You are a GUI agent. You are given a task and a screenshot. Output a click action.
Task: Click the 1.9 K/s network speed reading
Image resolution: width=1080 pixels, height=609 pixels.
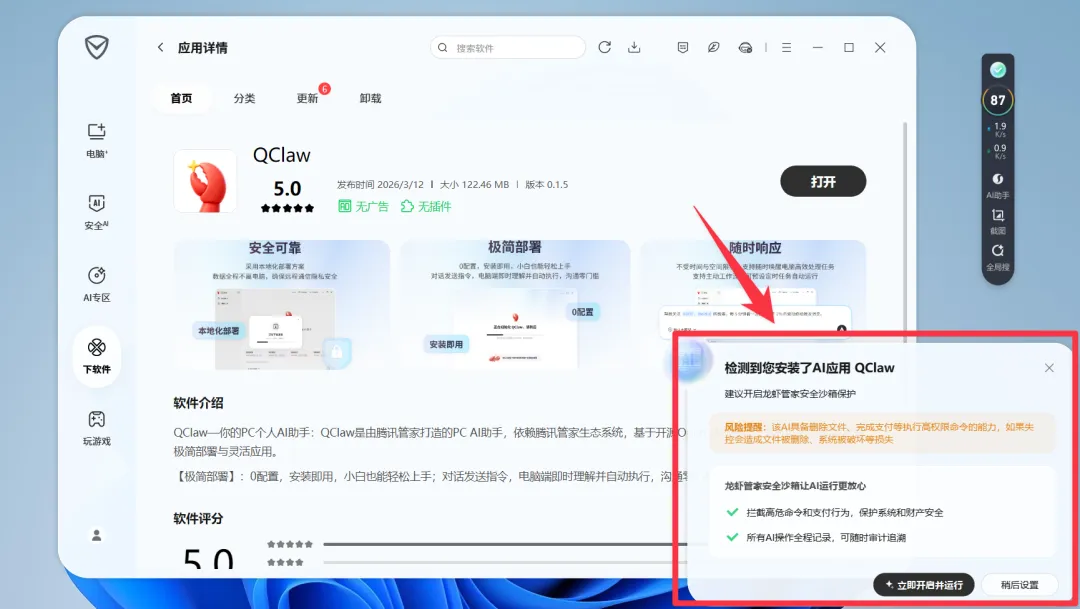coord(998,130)
